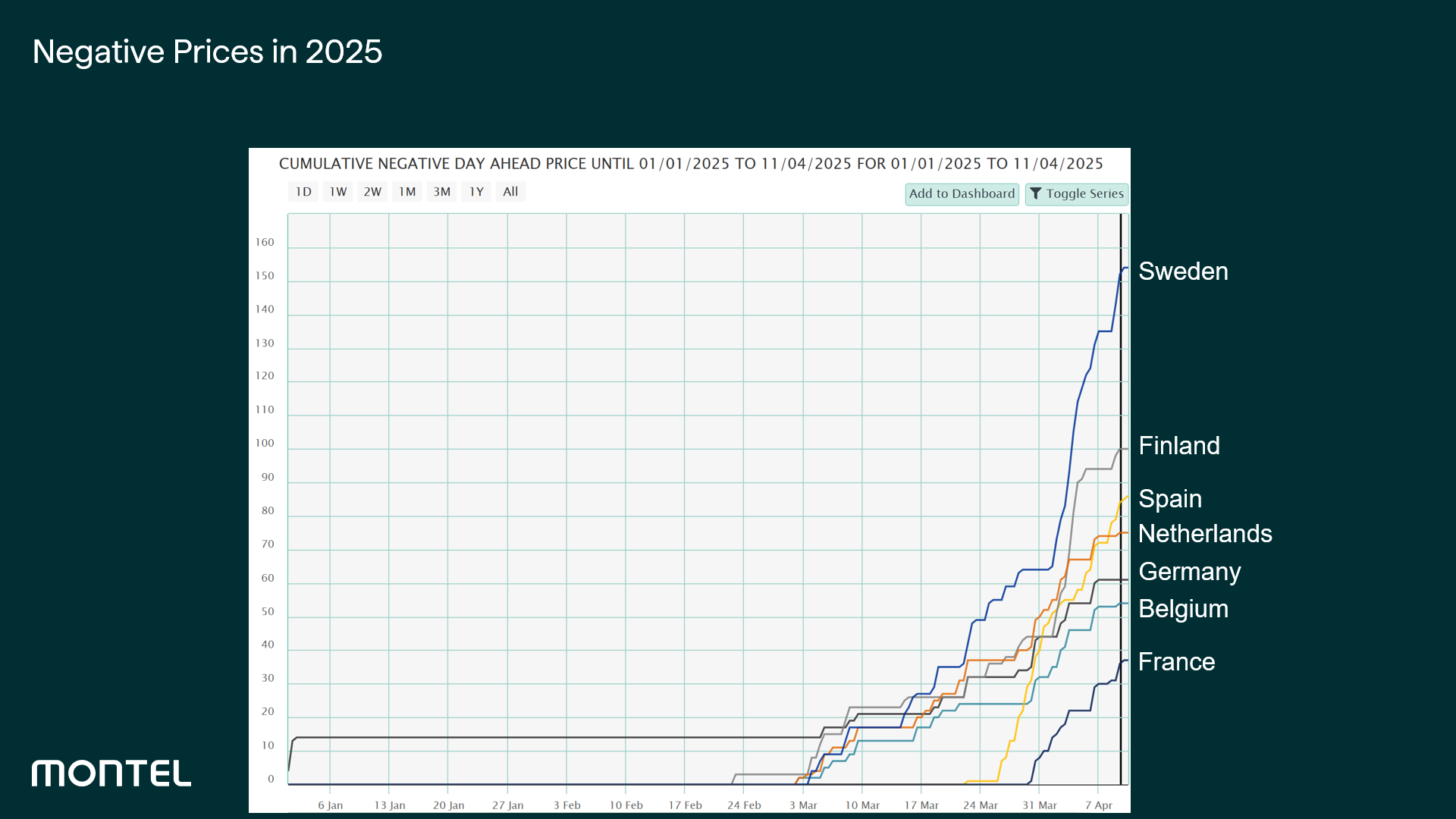Select the 1D time range button
Viewport: 1456px width, 819px height.
point(303,192)
